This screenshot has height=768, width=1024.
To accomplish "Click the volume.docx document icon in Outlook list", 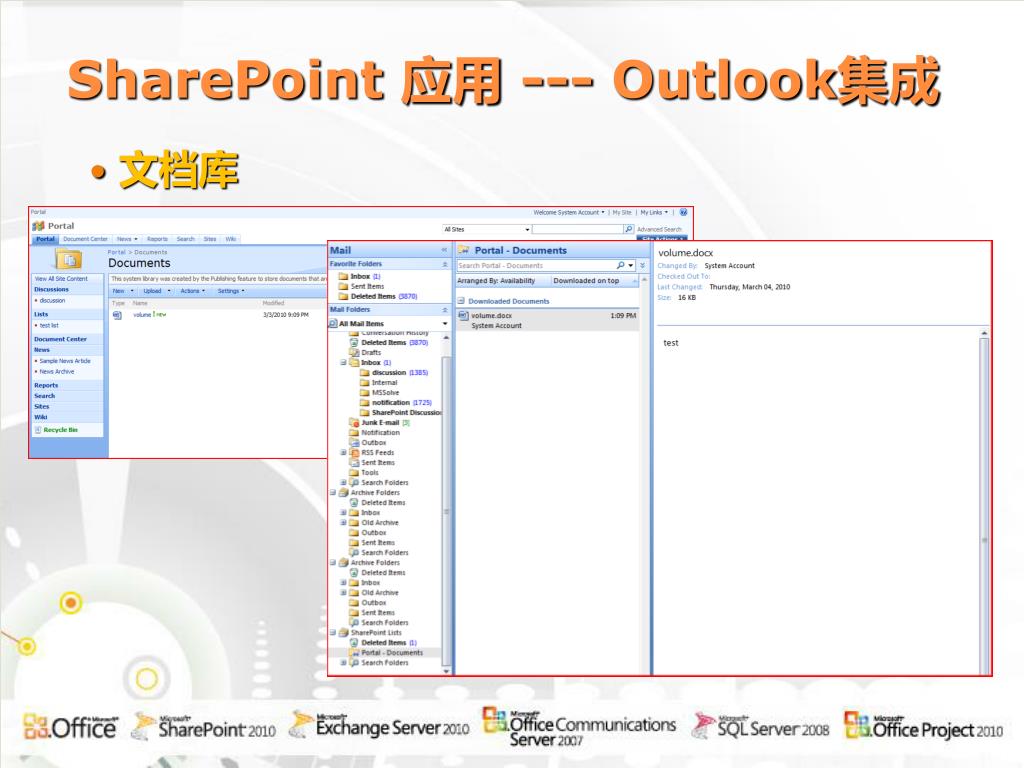I will 463,315.
